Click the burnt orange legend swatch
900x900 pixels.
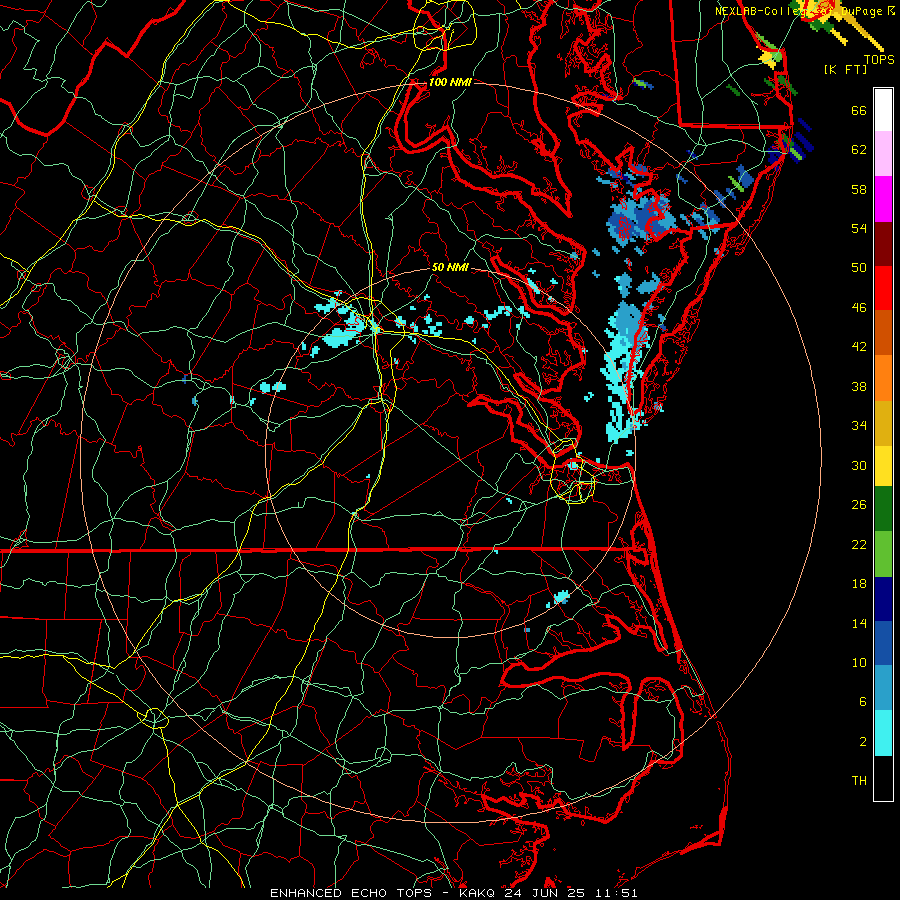point(883,332)
